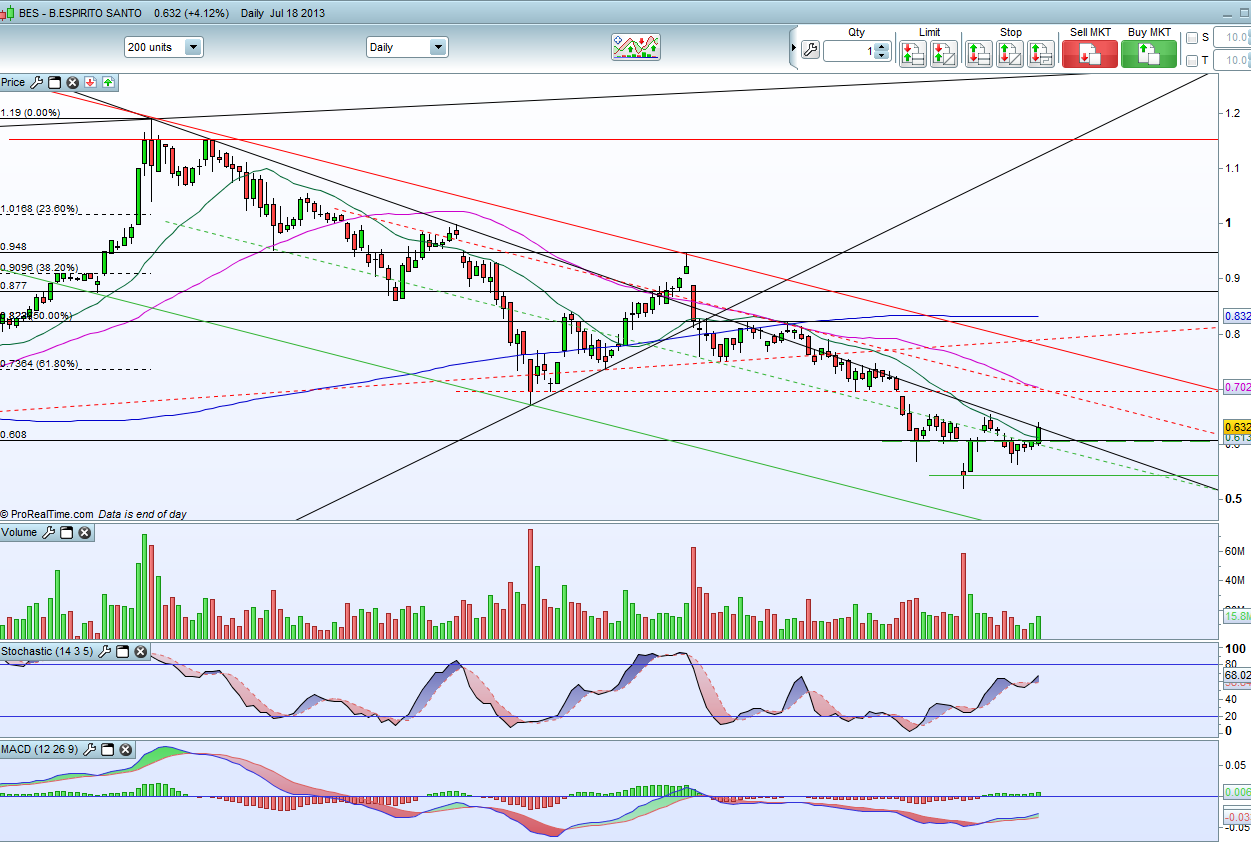Close the MACD indicator panel
Image resolution: width=1251 pixels, height=843 pixels.
(x=128, y=749)
